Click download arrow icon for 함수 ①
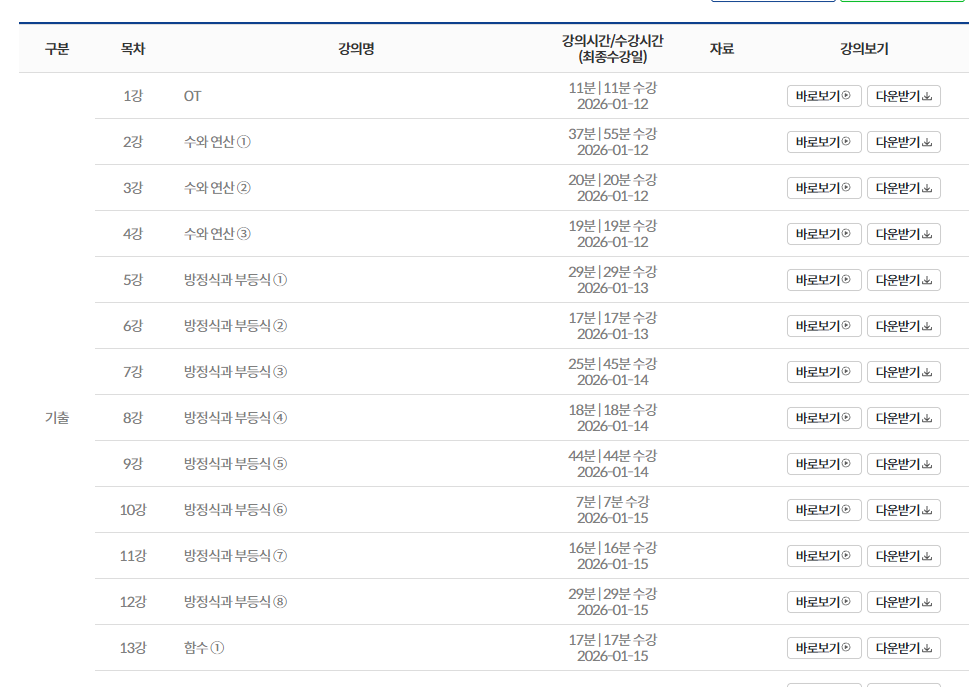The height and width of the screenshot is (687, 974). click(x=927, y=648)
